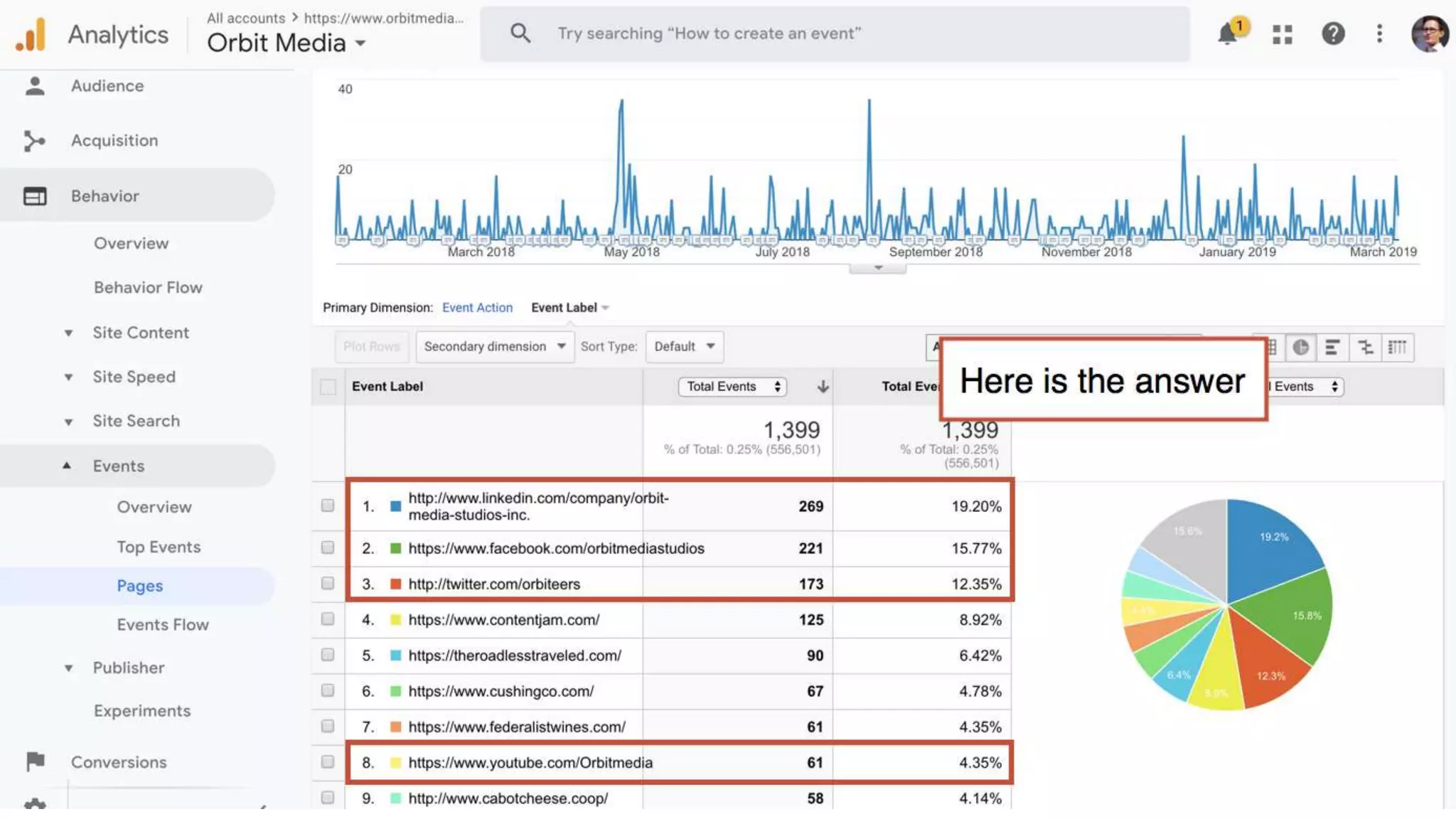
Task: Open the notifications bell
Action: [1228, 33]
